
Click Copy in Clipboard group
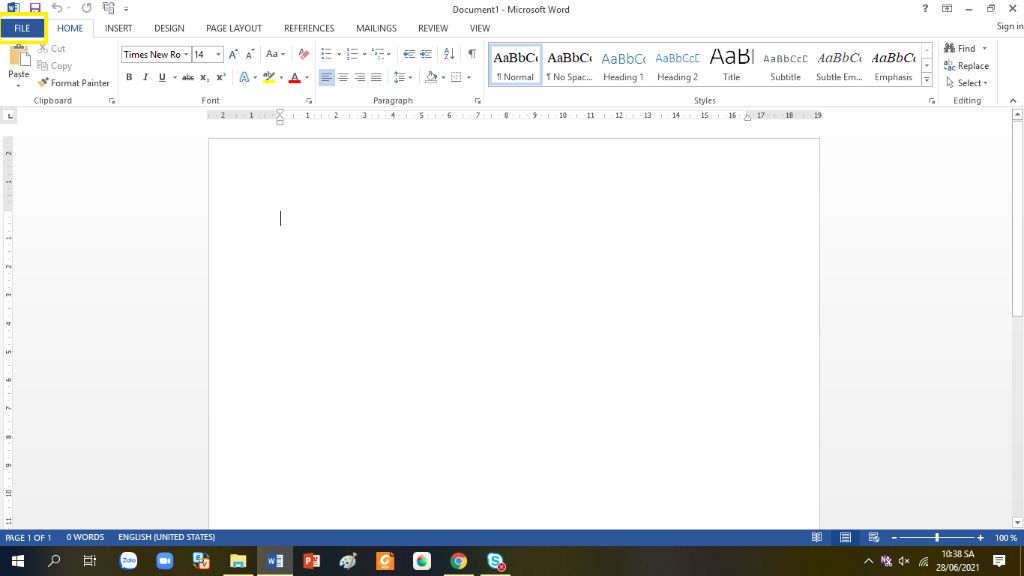(54, 66)
